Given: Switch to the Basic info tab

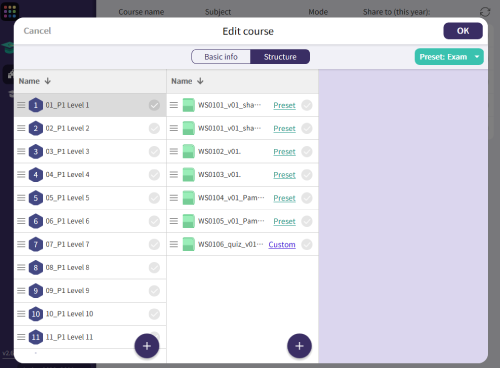Looking at the screenshot, I should coord(221,57).
